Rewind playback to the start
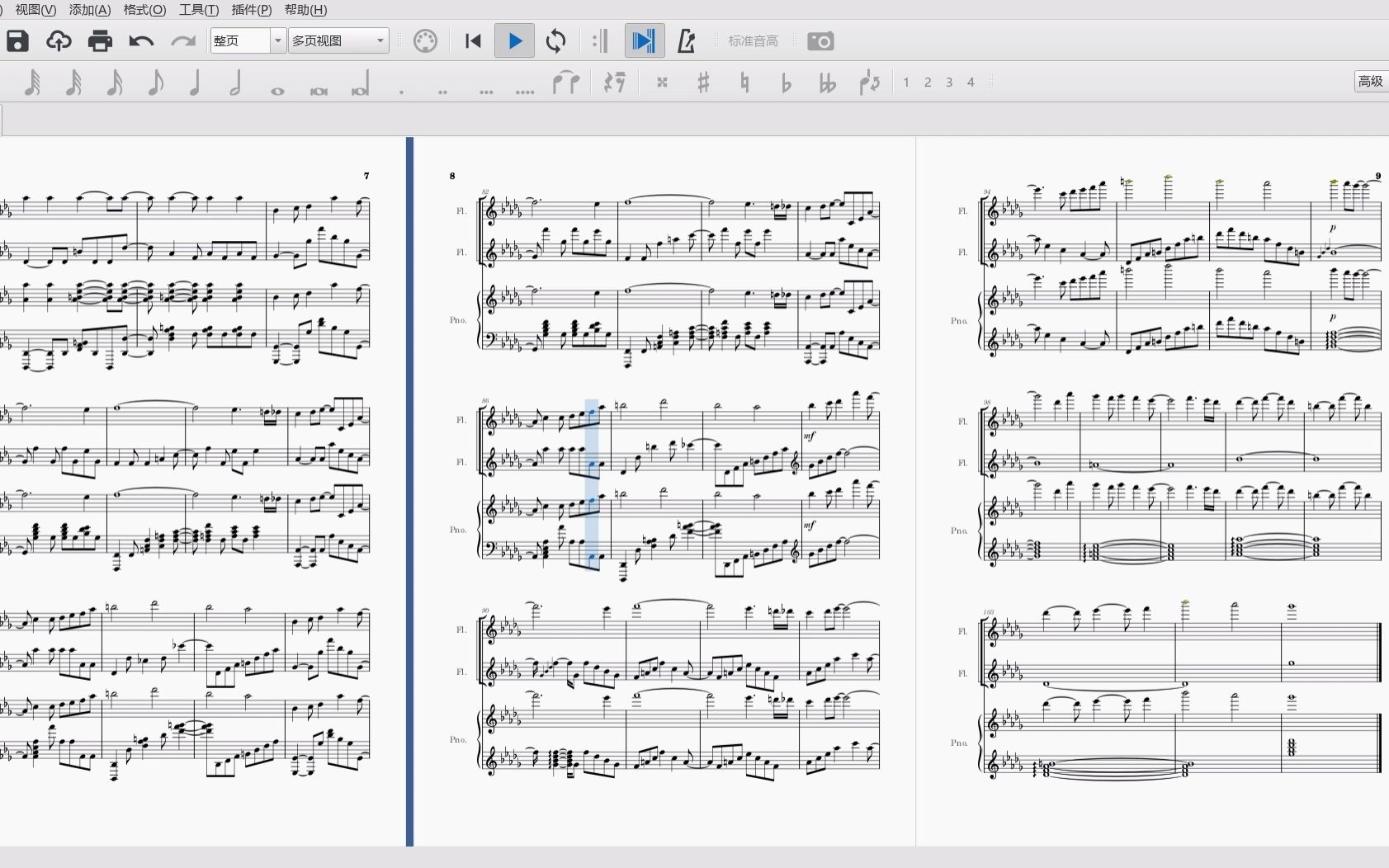 coord(473,40)
